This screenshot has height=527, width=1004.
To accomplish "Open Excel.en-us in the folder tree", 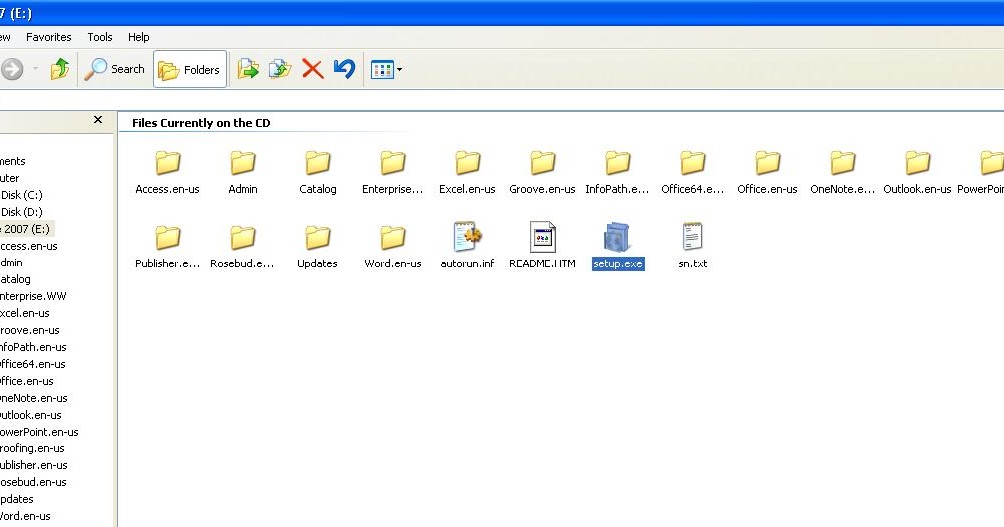I will (25, 313).
